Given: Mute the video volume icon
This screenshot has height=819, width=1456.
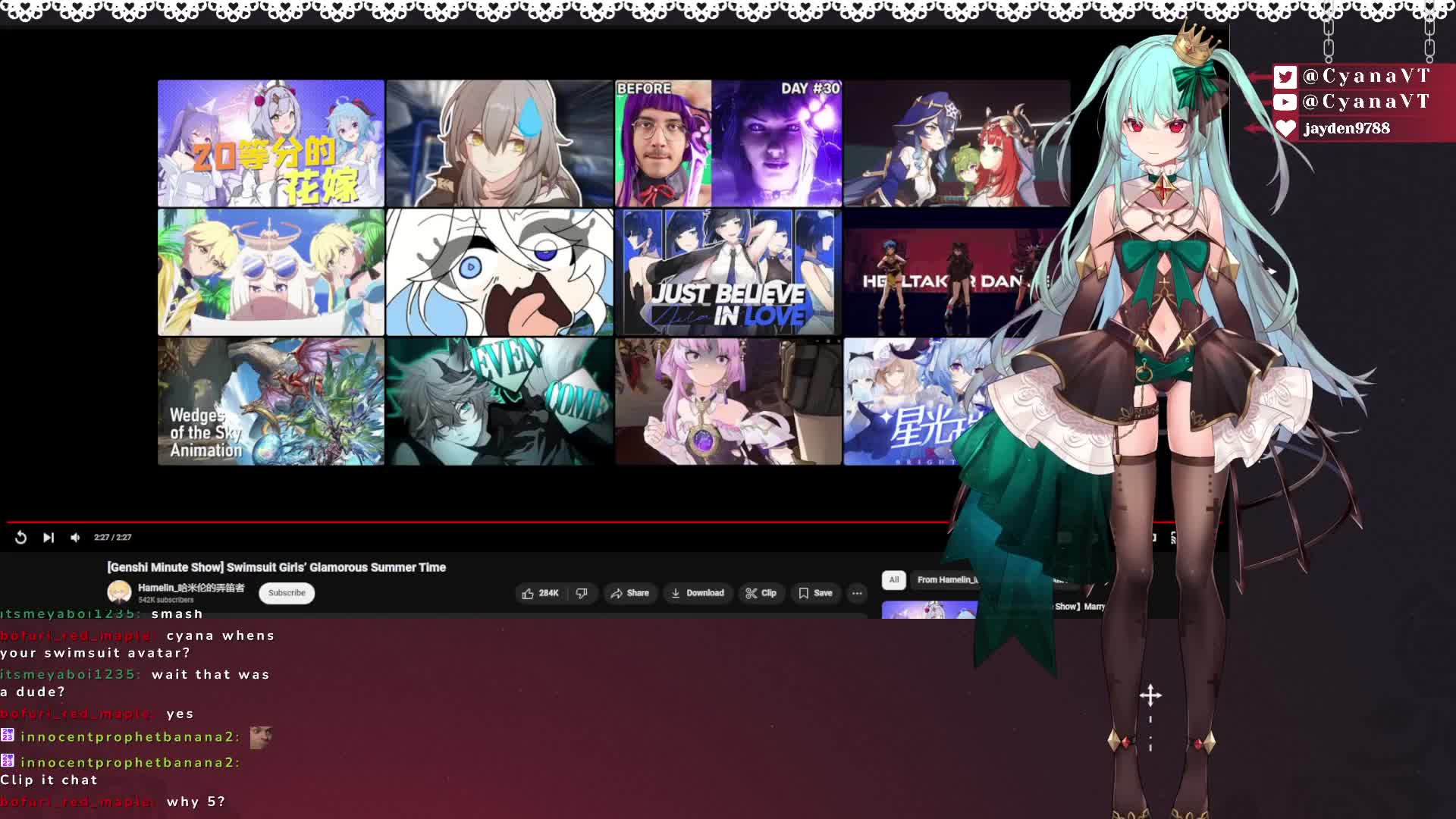Looking at the screenshot, I should pos(75,538).
